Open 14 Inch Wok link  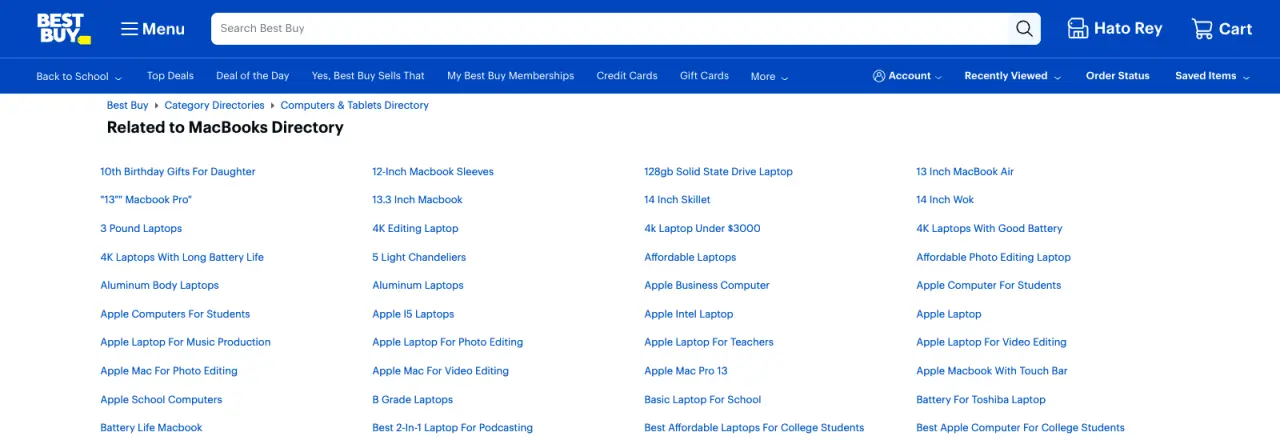pyautogui.click(x=945, y=200)
